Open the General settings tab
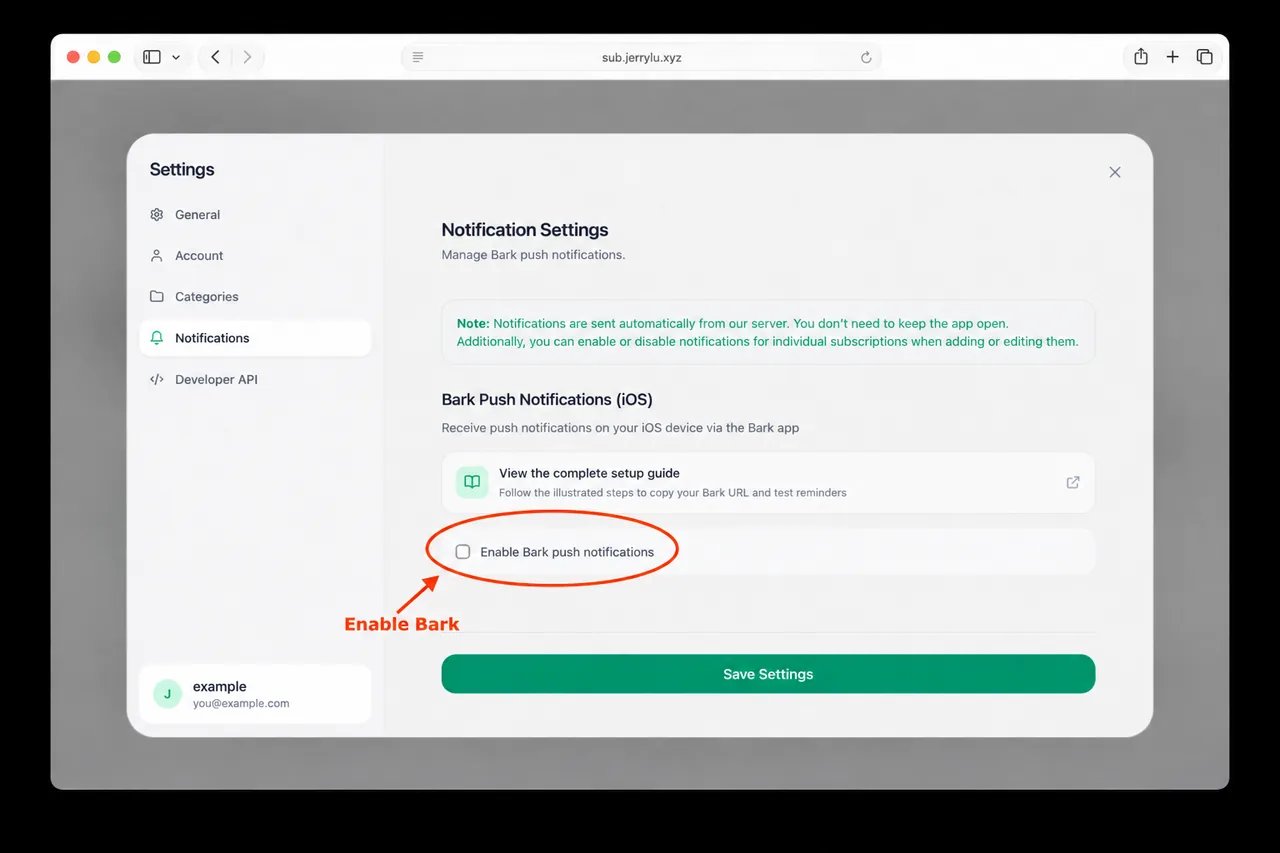 [255, 215]
